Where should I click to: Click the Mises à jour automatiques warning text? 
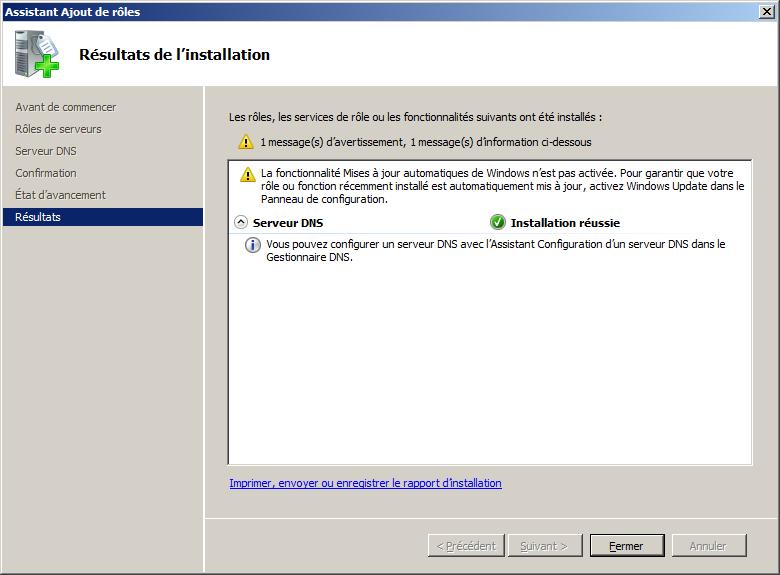pos(502,186)
